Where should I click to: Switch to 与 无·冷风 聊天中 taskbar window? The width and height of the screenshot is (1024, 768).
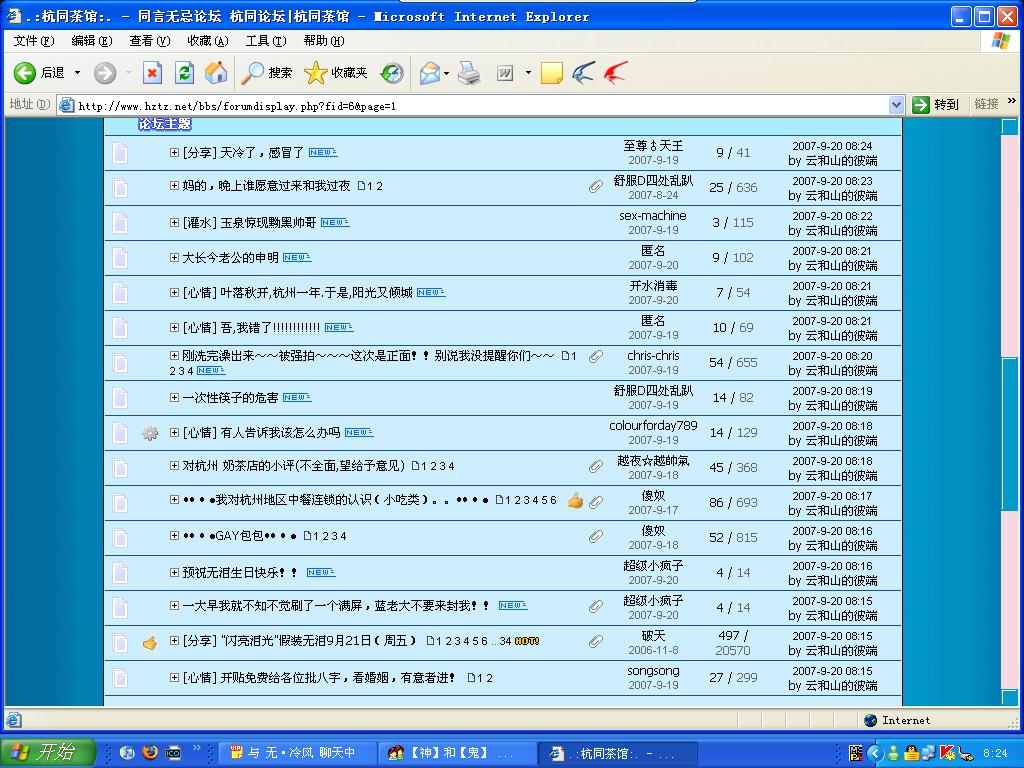[297, 753]
